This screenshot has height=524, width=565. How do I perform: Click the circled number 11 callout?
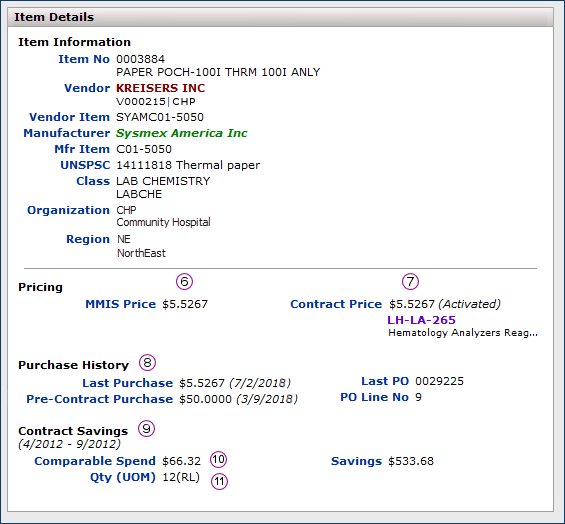coord(219,481)
